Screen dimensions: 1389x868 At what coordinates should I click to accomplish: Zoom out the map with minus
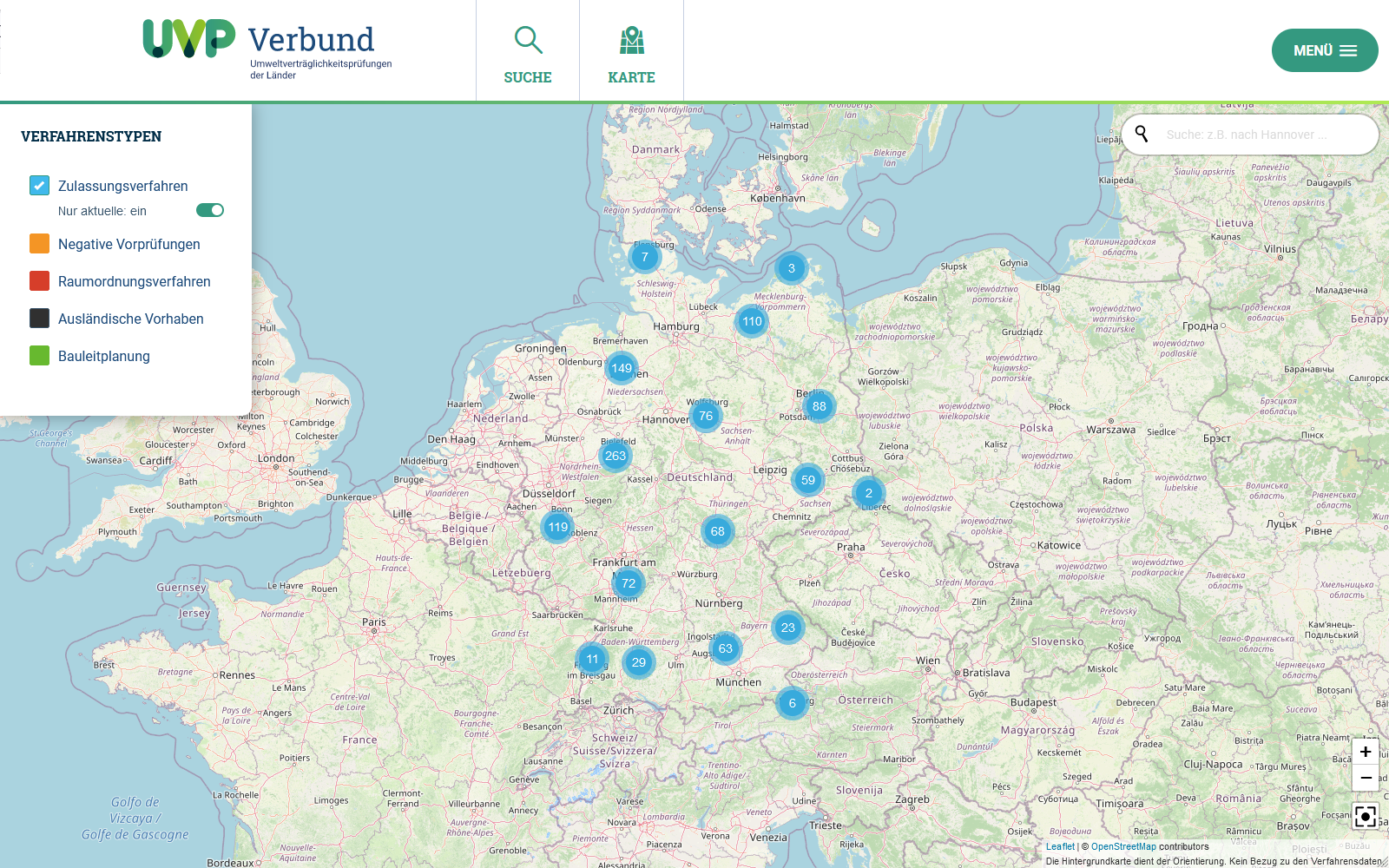(1366, 778)
